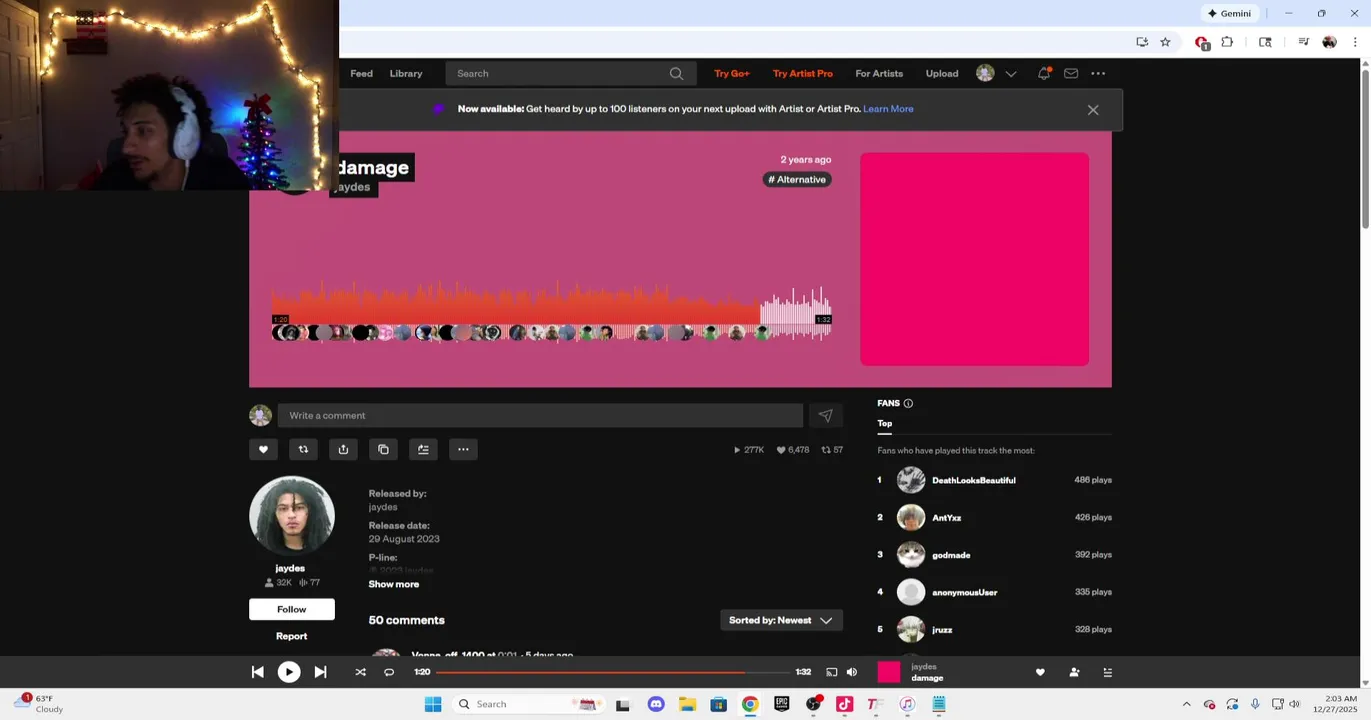Open the Sorted by: Newest dropdown
The width and height of the screenshot is (1371, 720).
(x=781, y=620)
